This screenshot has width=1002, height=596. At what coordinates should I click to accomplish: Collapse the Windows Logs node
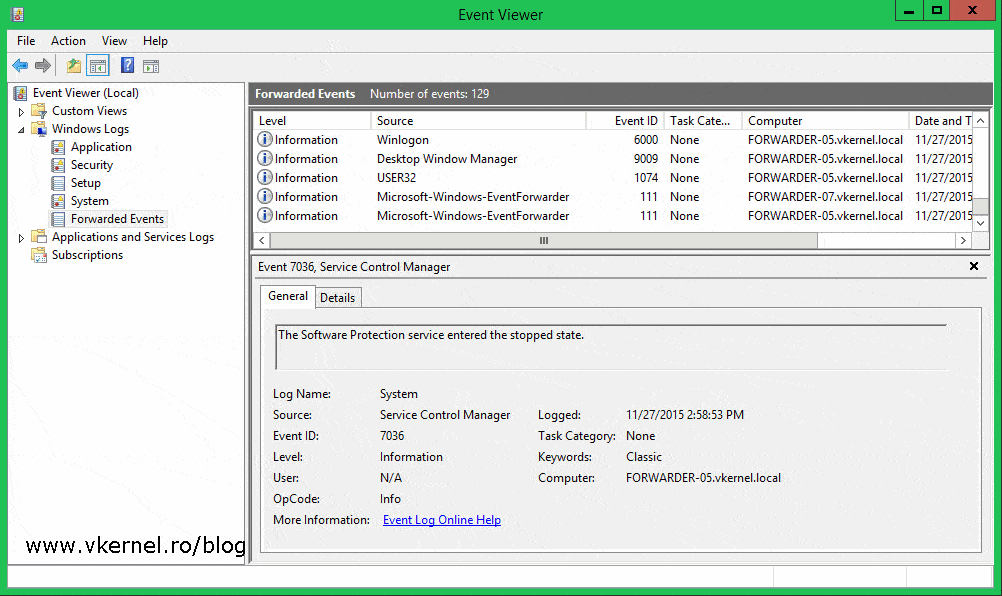point(19,128)
